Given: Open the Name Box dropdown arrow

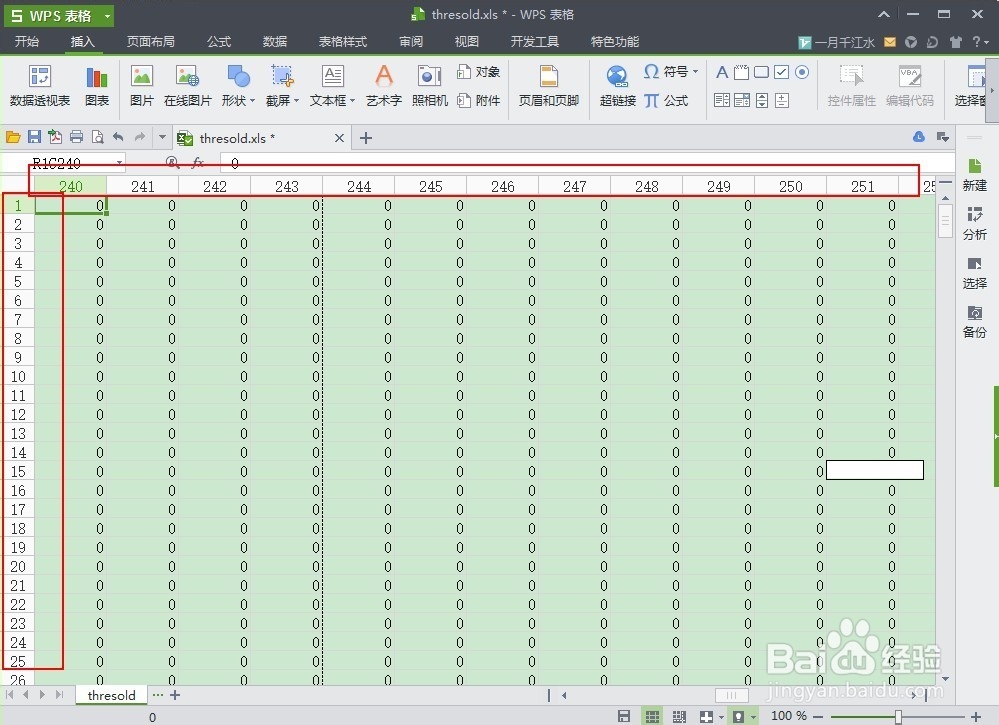Looking at the screenshot, I should (x=119, y=163).
